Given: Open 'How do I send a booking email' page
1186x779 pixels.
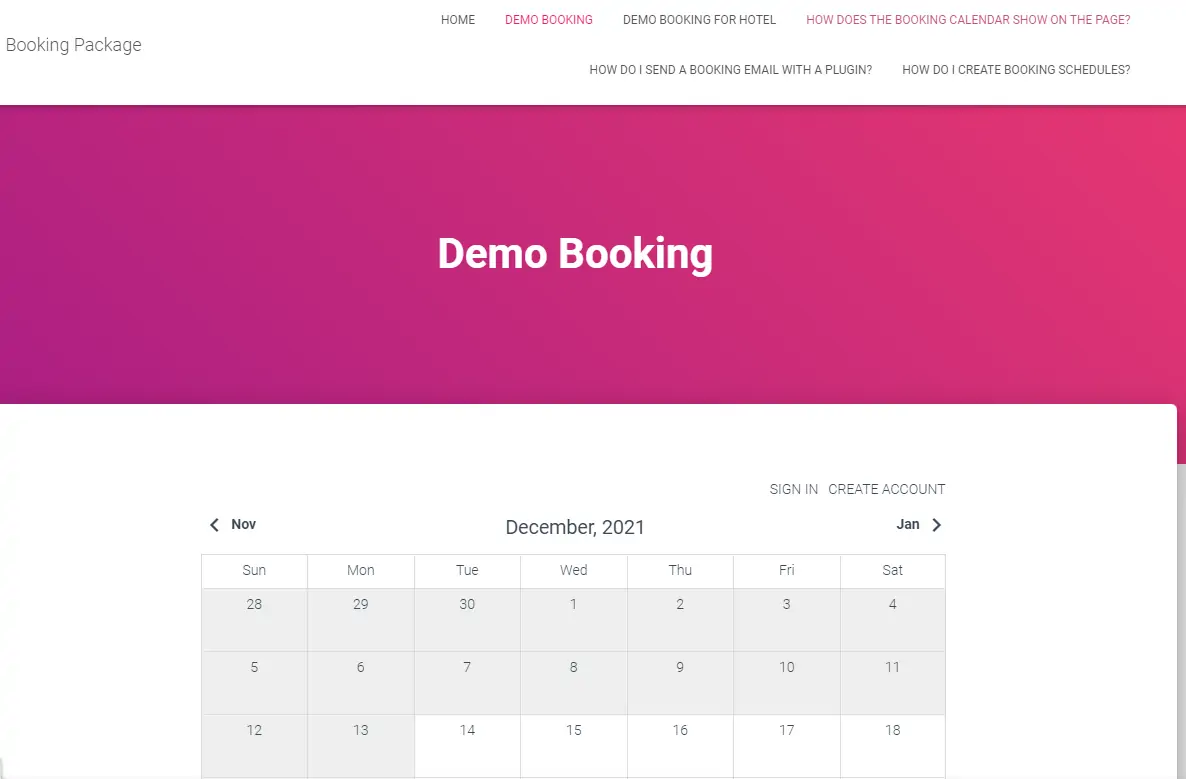Looking at the screenshot, I should [x=730, y=70].
